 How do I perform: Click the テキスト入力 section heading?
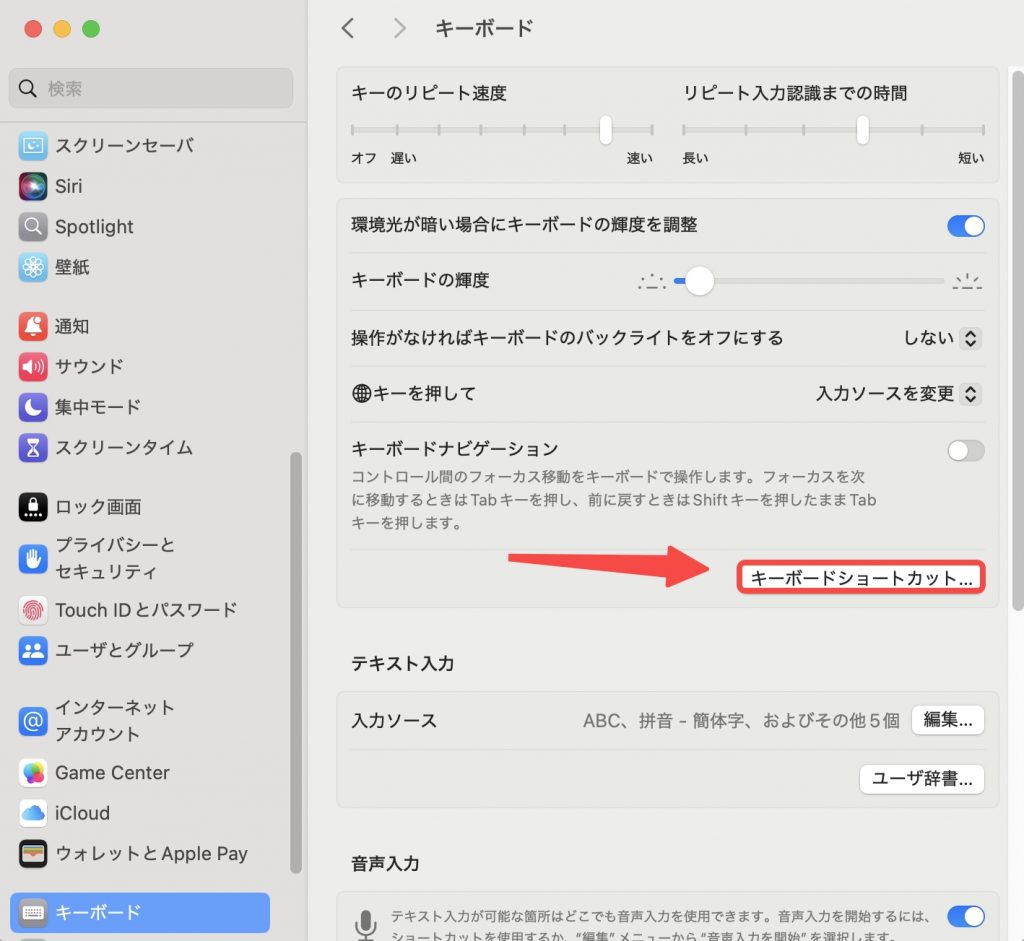click(x=402, y=663)
